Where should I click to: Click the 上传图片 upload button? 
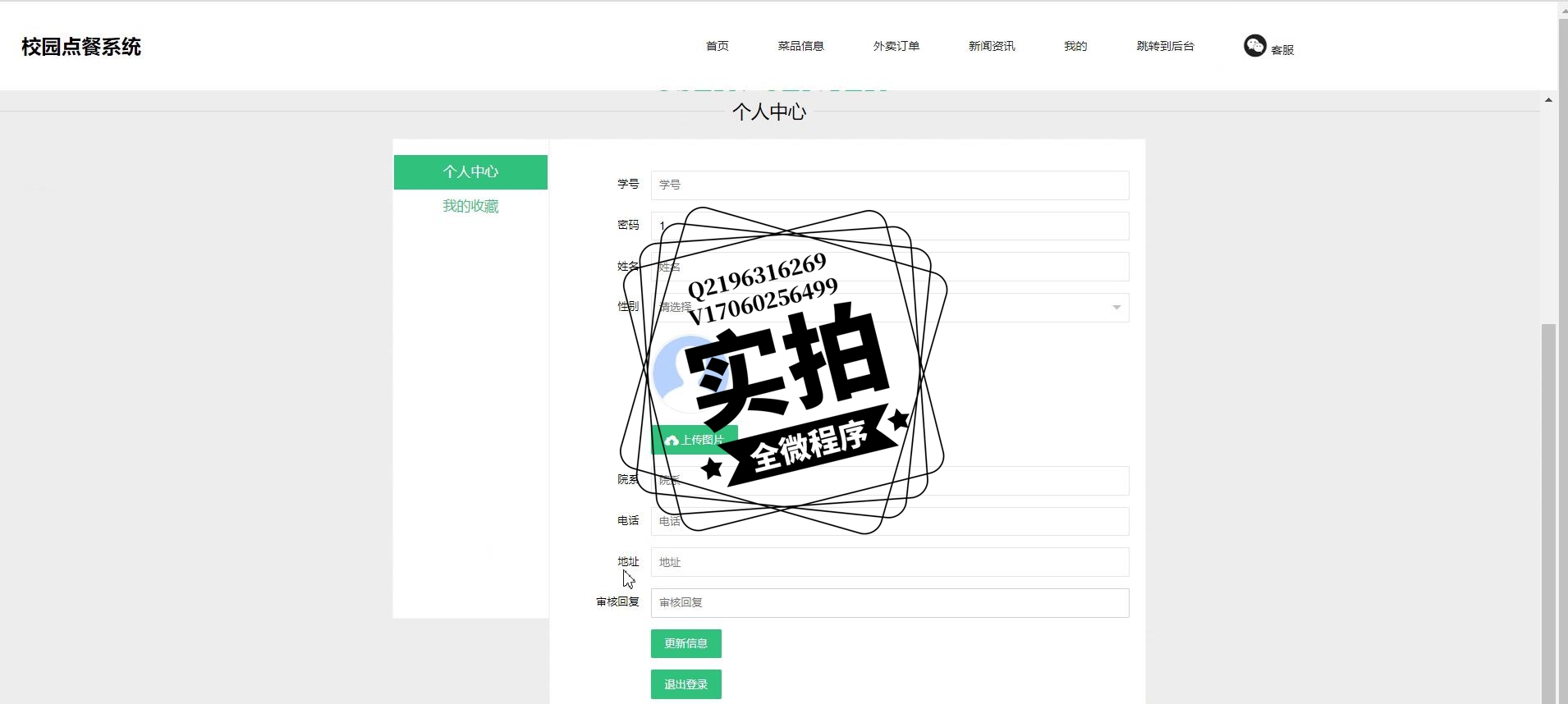tap(694, 440)
